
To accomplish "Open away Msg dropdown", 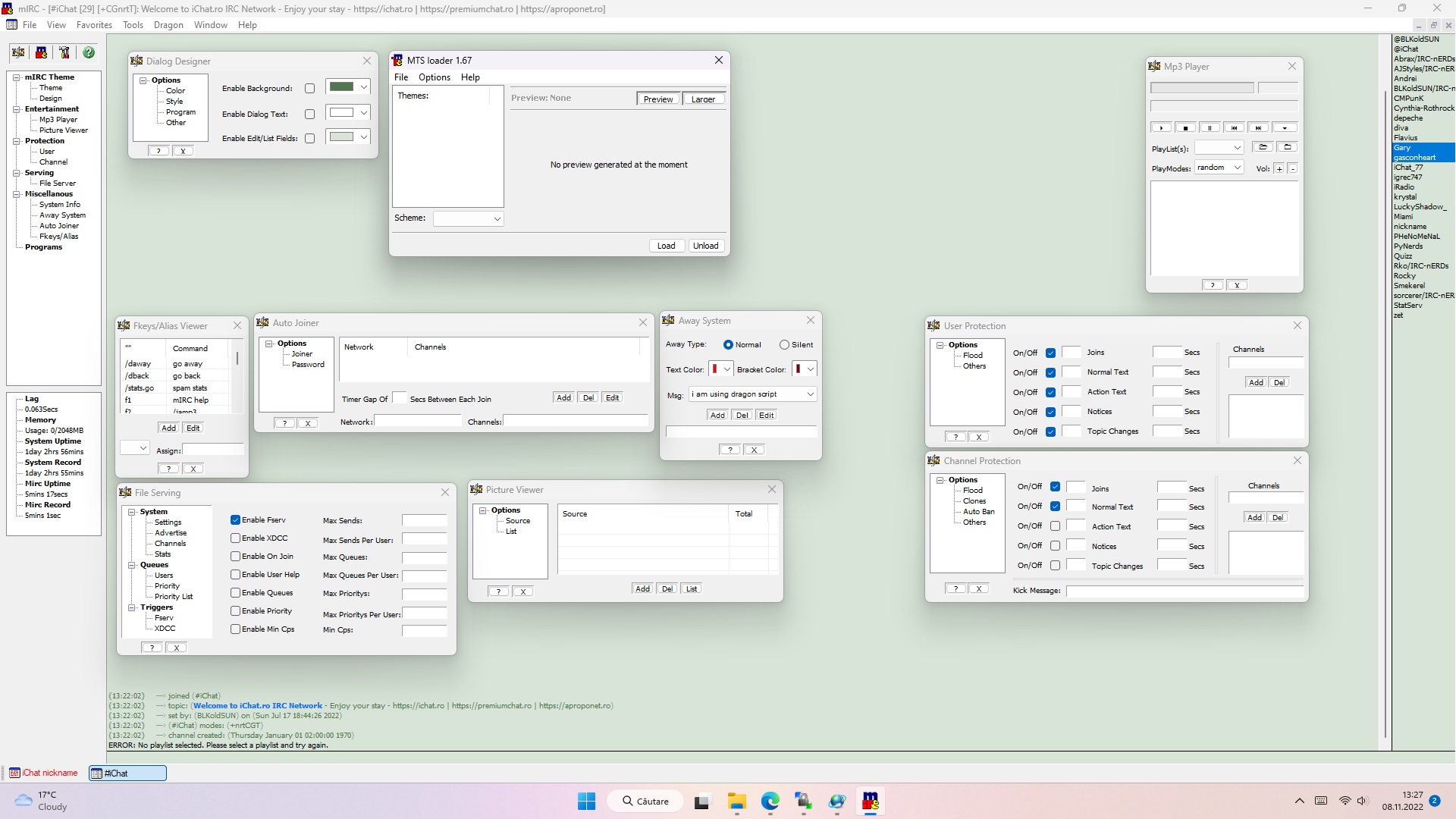I will (x=752, y=394).
